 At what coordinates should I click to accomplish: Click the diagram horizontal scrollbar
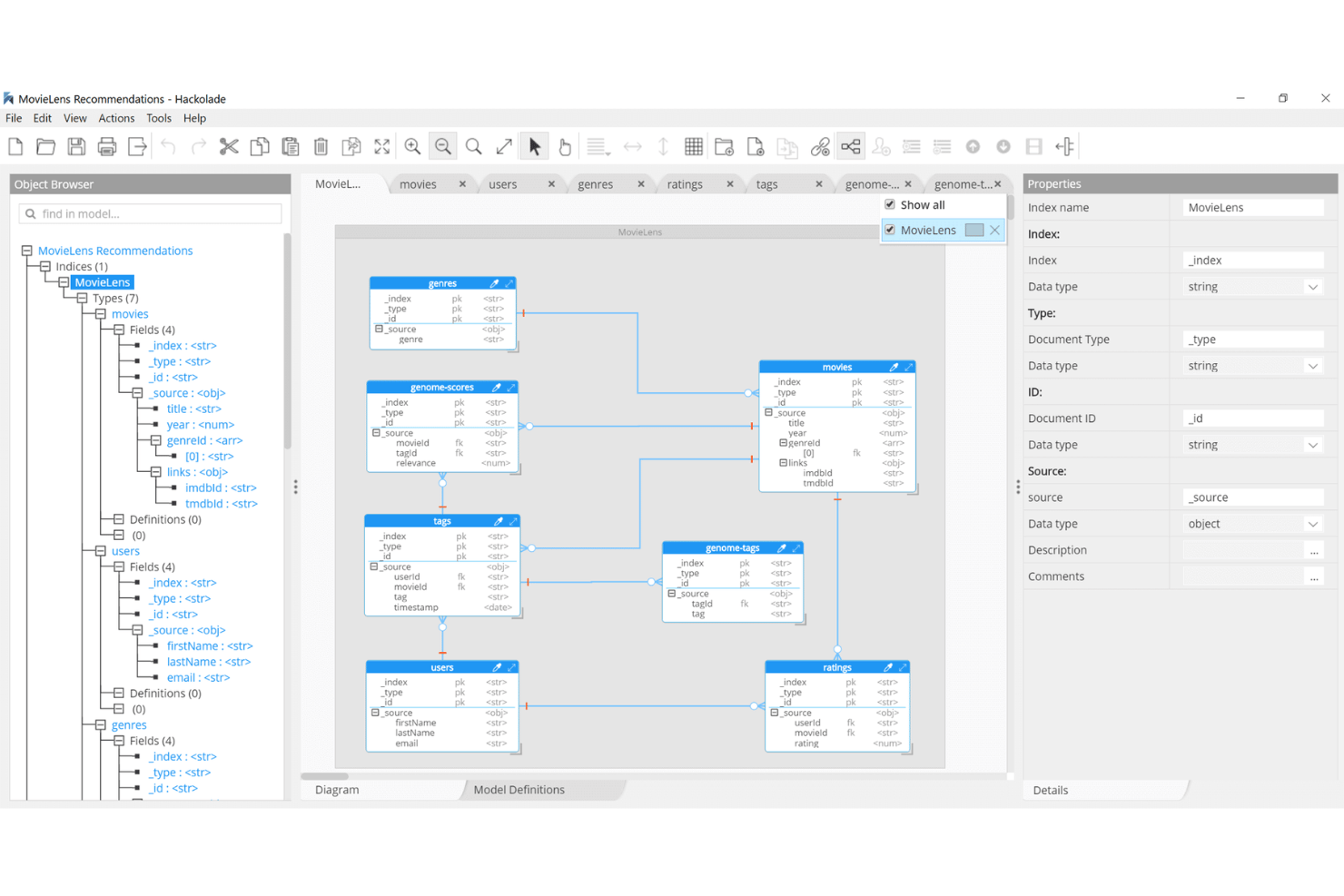point(324,776)
